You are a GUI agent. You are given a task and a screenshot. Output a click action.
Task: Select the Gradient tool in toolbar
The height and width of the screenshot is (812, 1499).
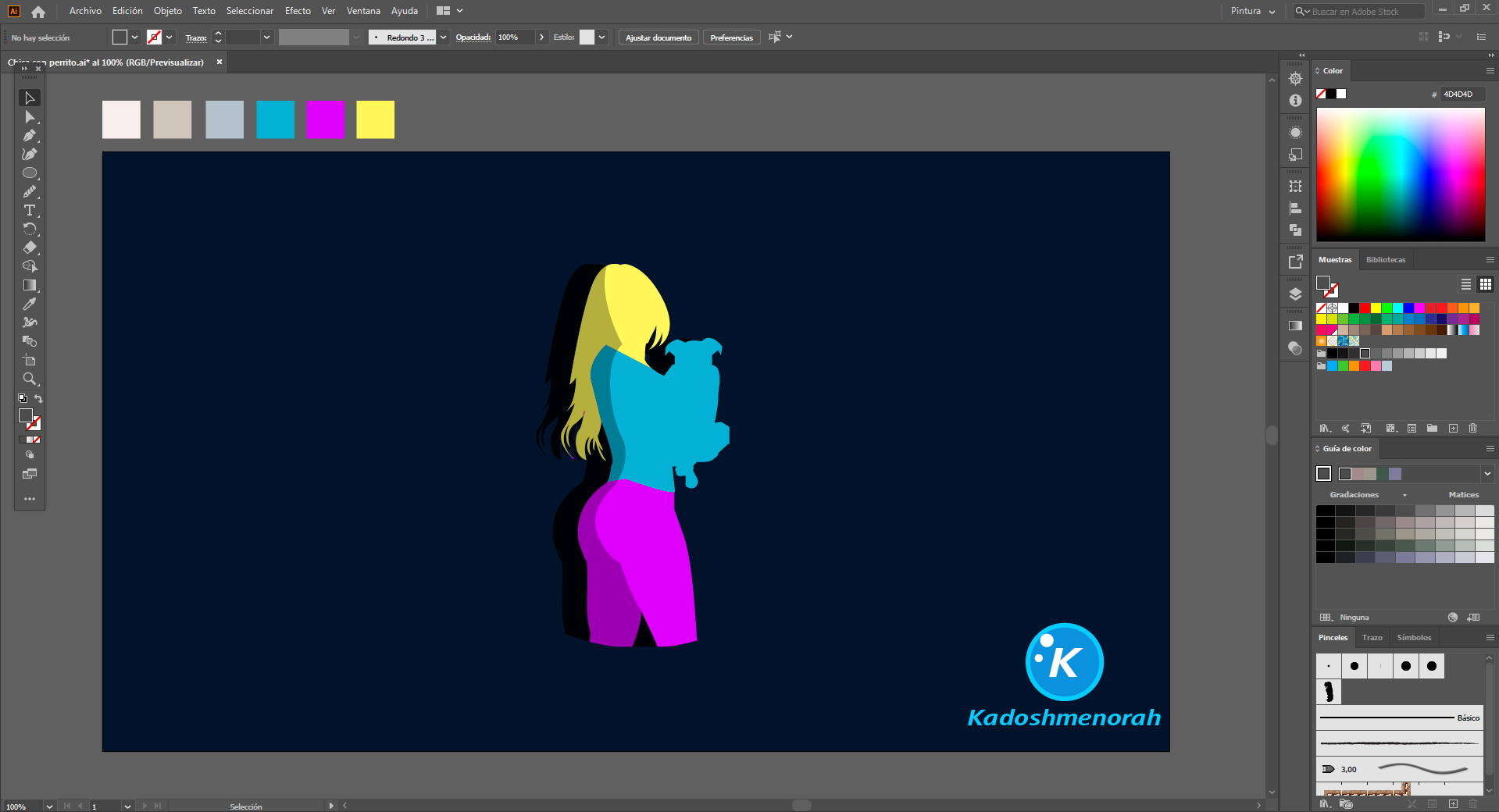click(x=30, y=286)
